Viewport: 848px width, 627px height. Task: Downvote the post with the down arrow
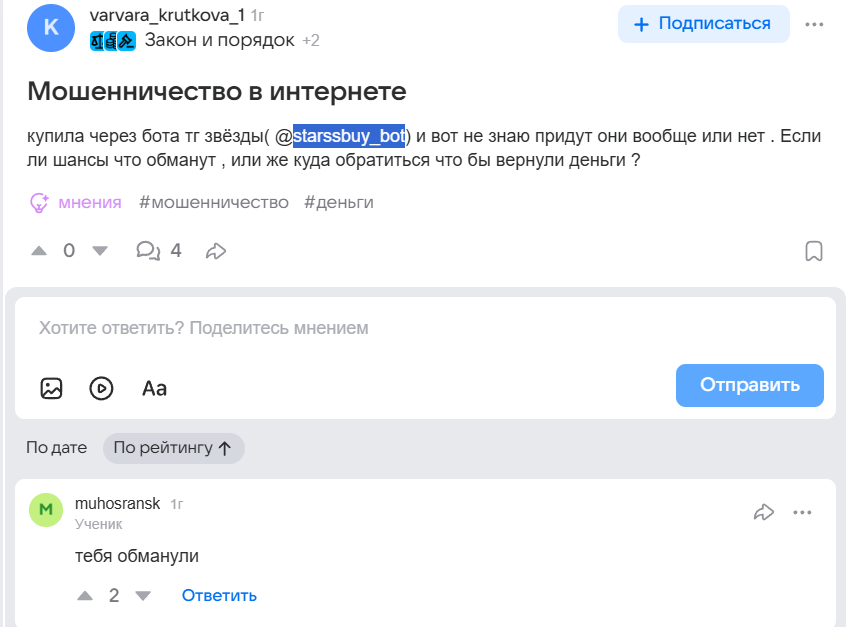coord(100,251)
